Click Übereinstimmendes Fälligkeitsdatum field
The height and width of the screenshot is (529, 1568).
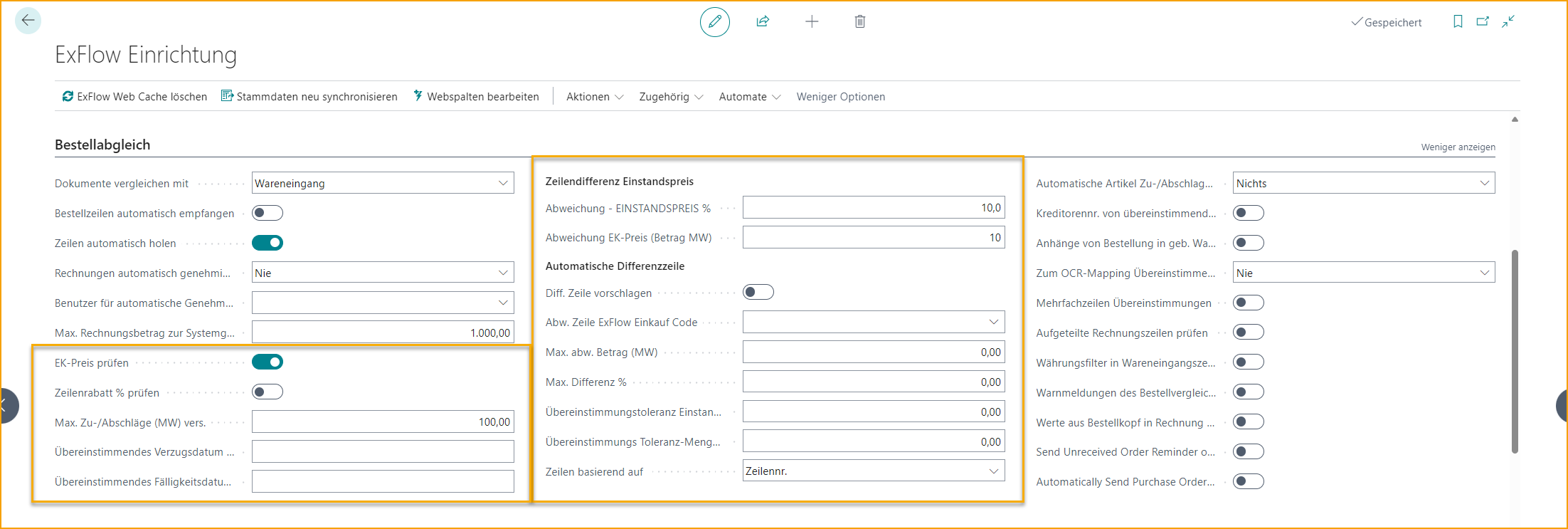383,481
